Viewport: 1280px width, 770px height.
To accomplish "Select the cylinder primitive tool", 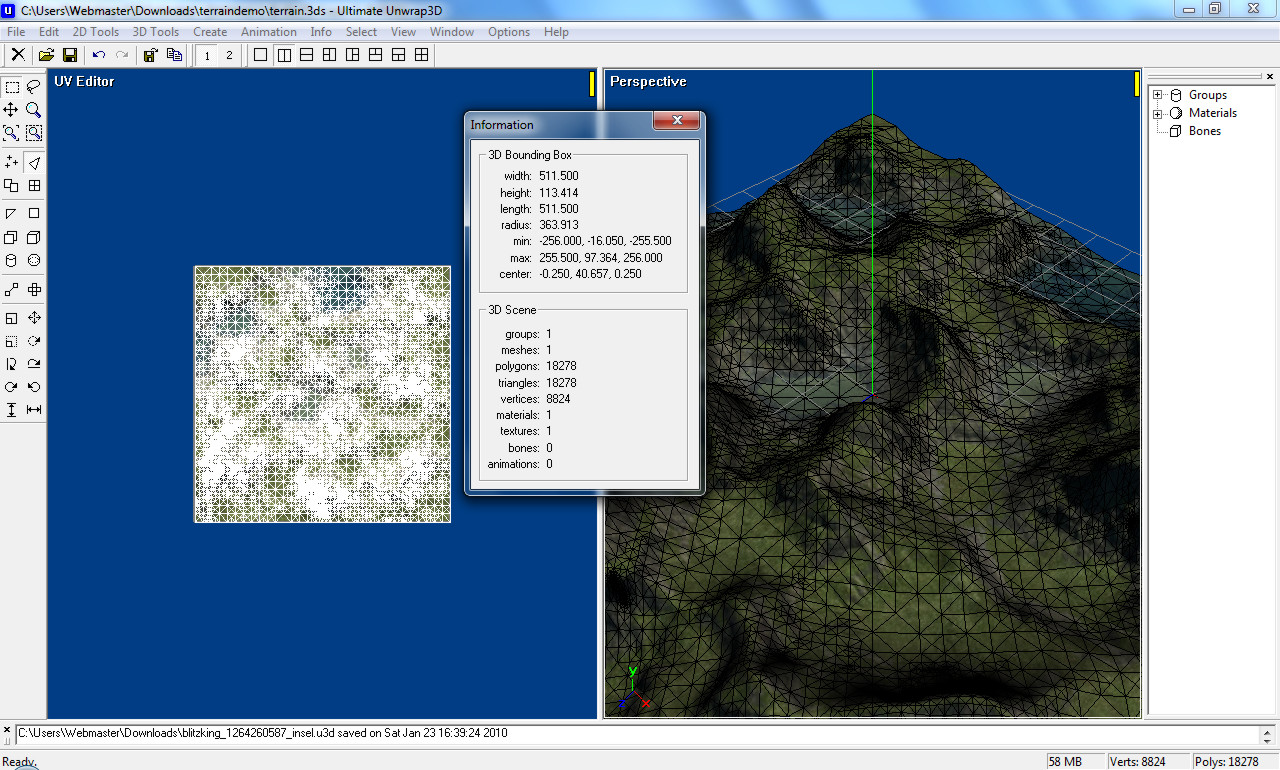I will pyautogui.click(x=12, y=261).
